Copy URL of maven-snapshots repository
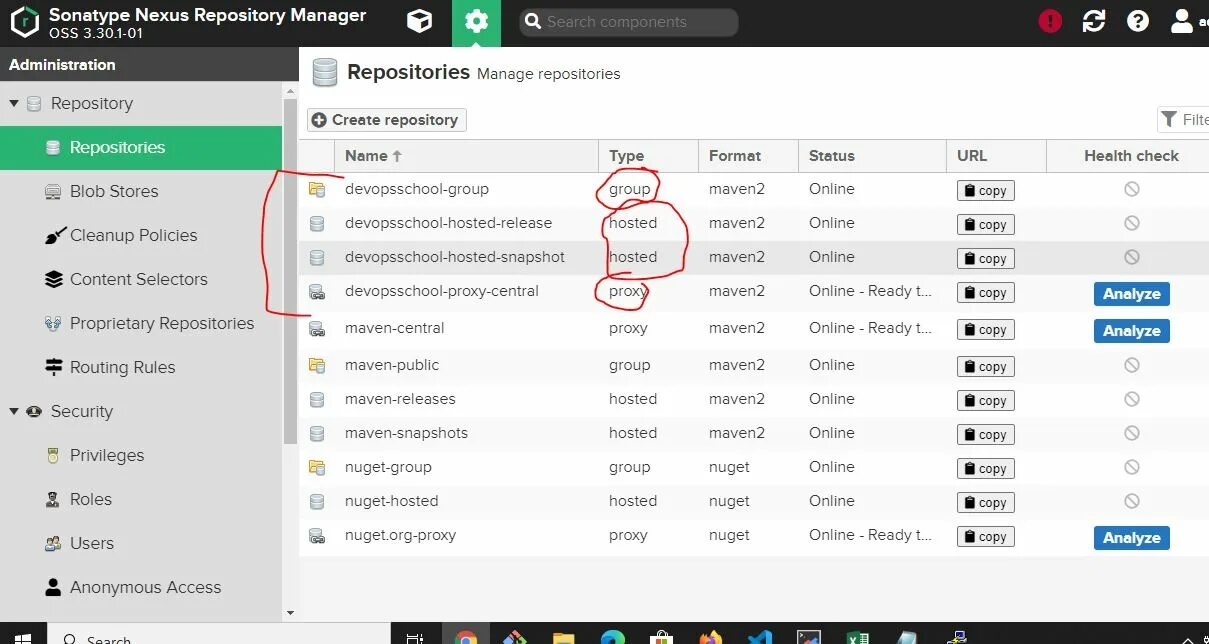The height and width of the screenshot is (644, 1209). (985, 435)
